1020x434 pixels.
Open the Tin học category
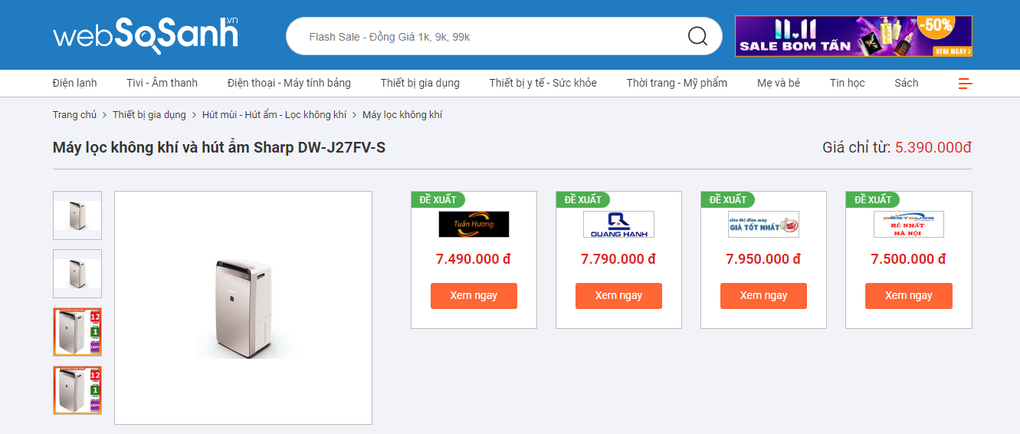click(x=847, y=83)
